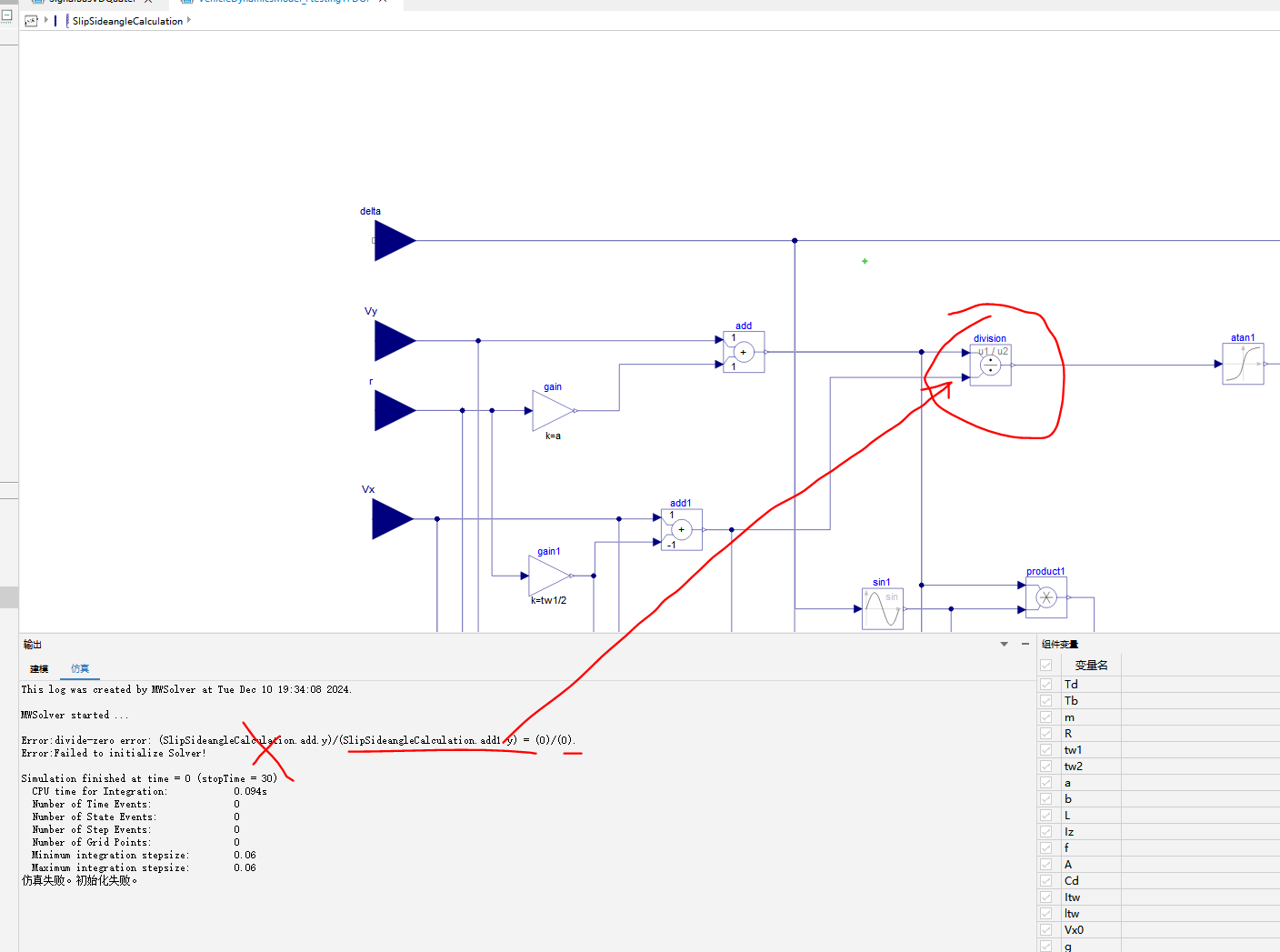Click the 'Minimum integration stepsize' line

(144, 856)
